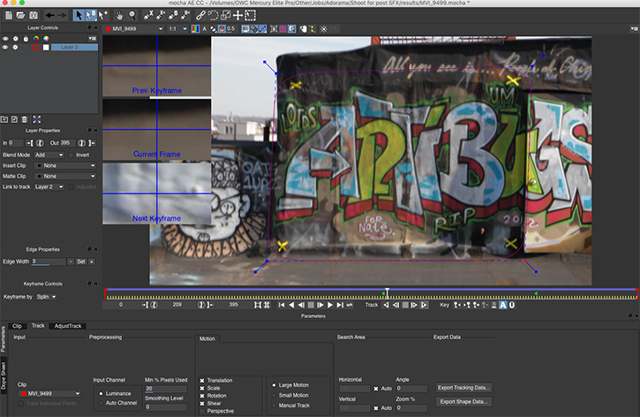Open the input Clip MVI_9499 dropdown
Screen dimensions: 640x417
[x=49, y=394]
